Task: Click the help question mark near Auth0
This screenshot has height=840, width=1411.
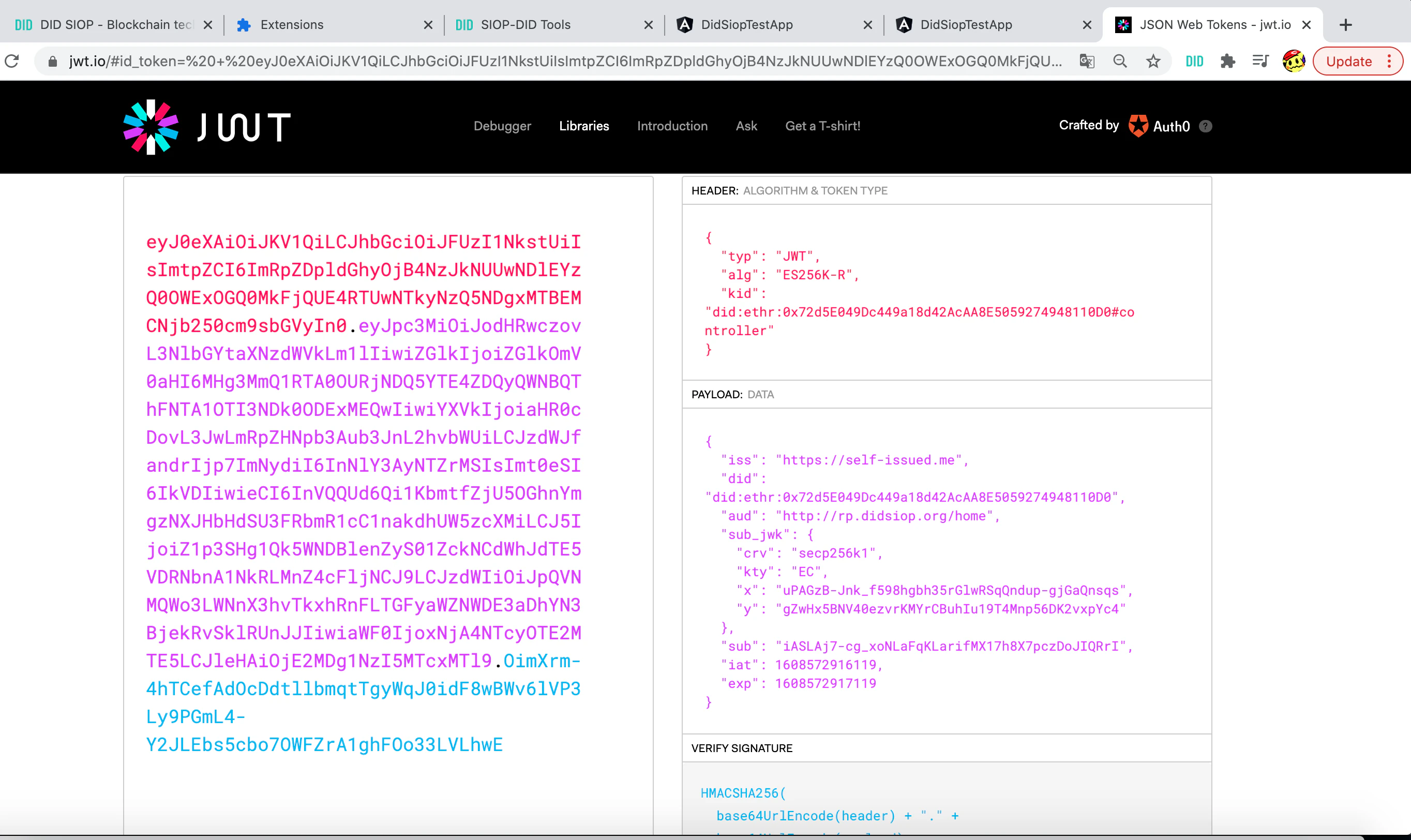Action: click(x=1206, y=126)
